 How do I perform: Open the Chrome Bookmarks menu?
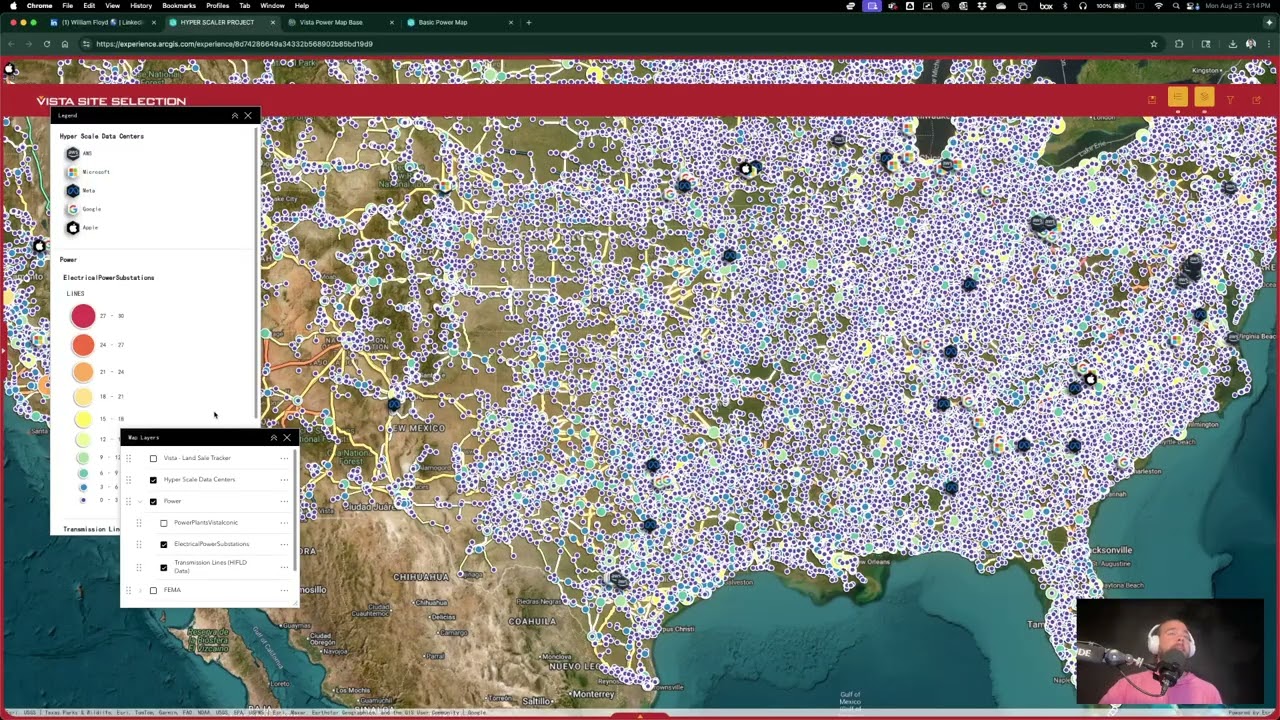[x=179, y=6]
